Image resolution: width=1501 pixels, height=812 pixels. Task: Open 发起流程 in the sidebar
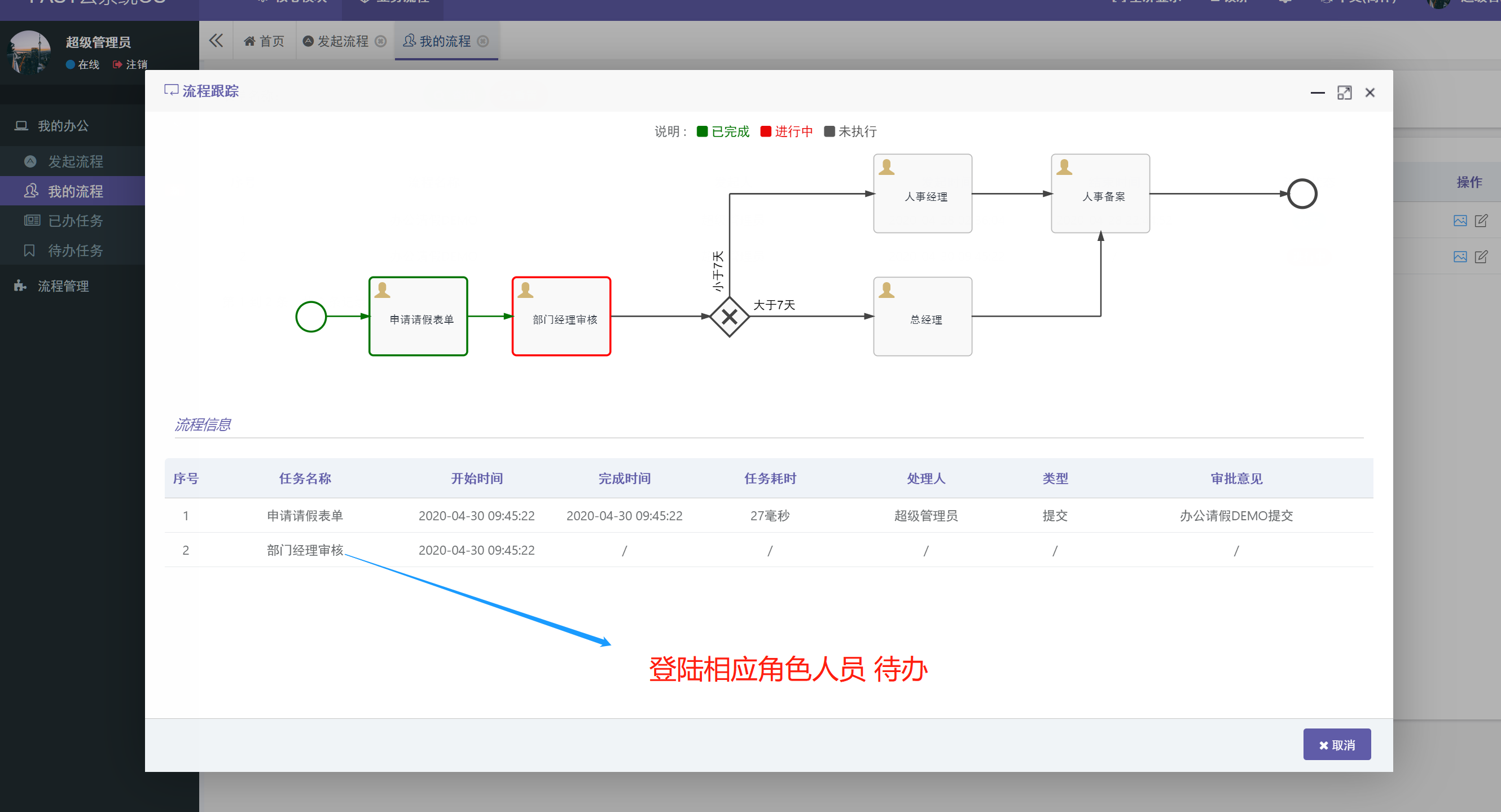[x=72, y=161]
